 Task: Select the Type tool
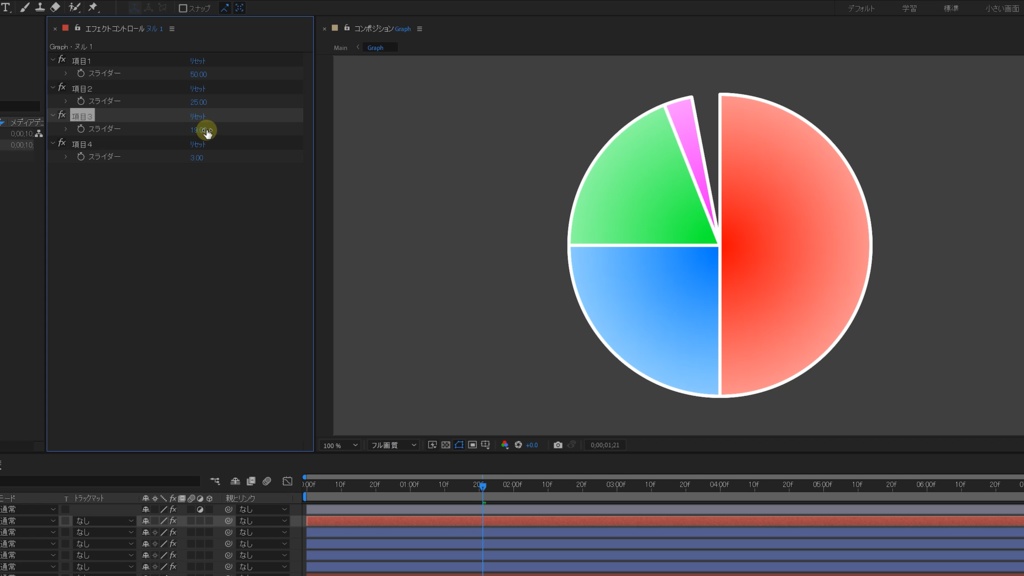coord(6,7)
